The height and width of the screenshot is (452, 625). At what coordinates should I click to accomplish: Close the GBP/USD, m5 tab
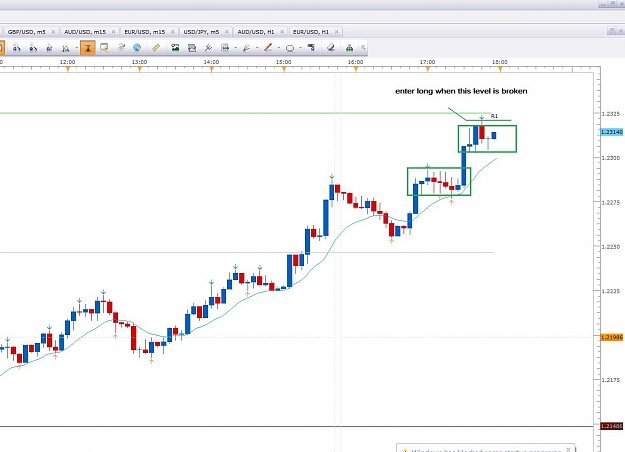53,32
